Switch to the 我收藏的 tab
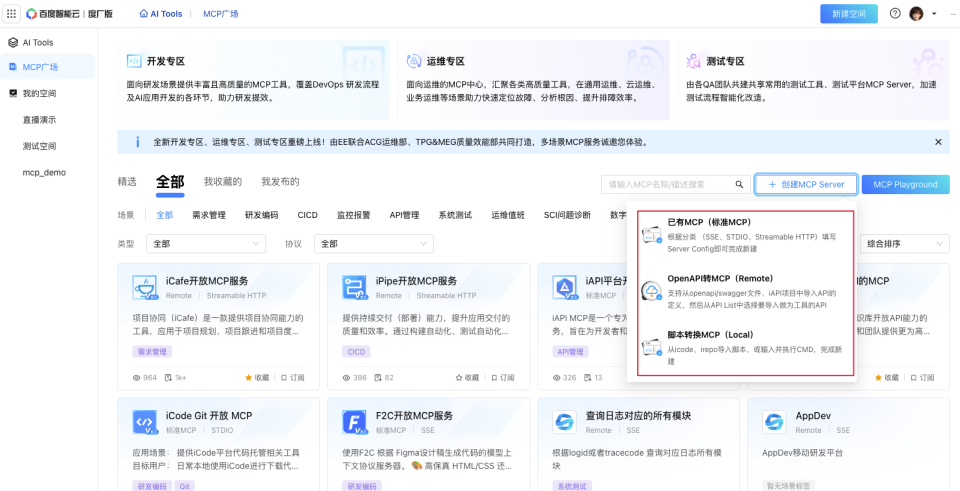The width and height of the screenshot is (960, 491). click(x=223, y=182)
